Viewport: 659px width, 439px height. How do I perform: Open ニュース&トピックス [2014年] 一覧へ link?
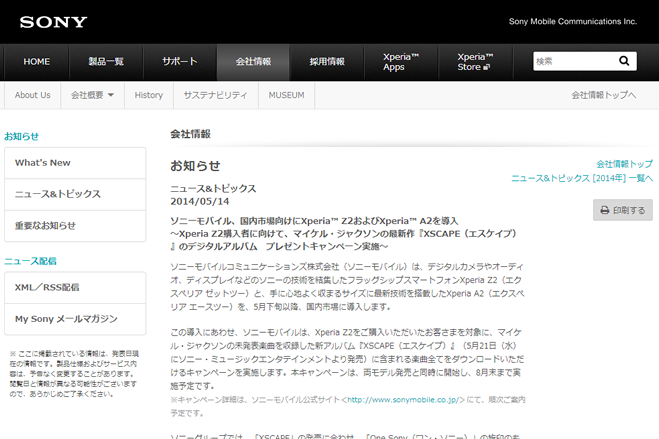(x=582, y=178)
